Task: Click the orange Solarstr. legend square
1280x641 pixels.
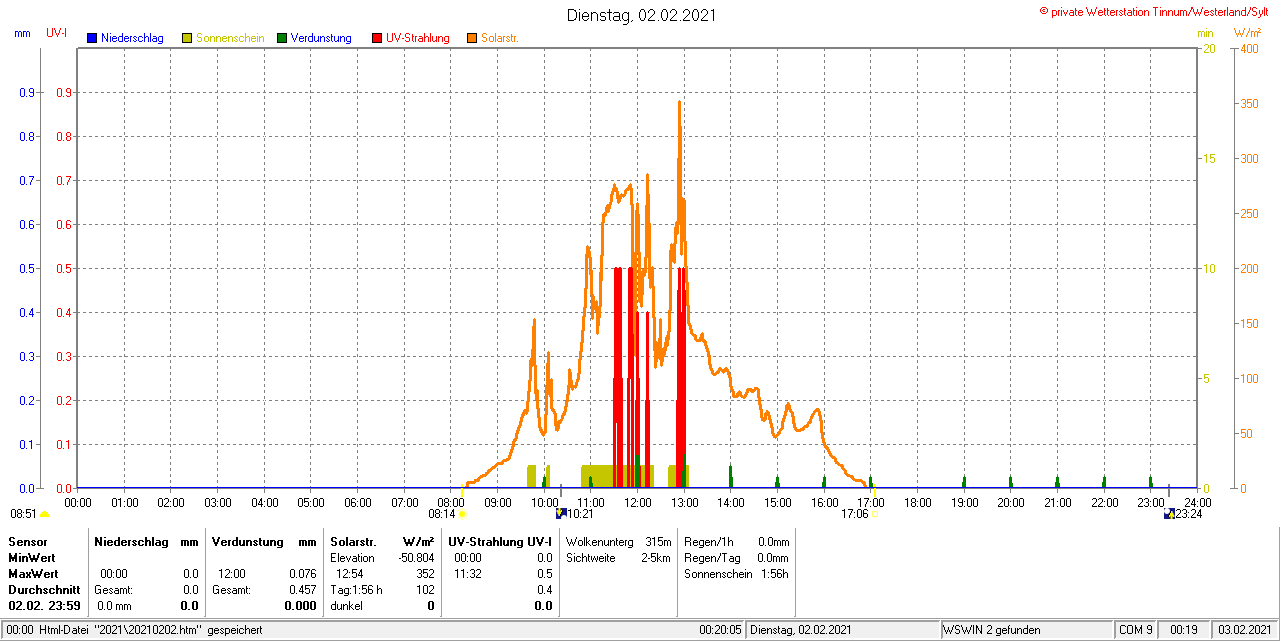Action: click(x=472, y=38)
